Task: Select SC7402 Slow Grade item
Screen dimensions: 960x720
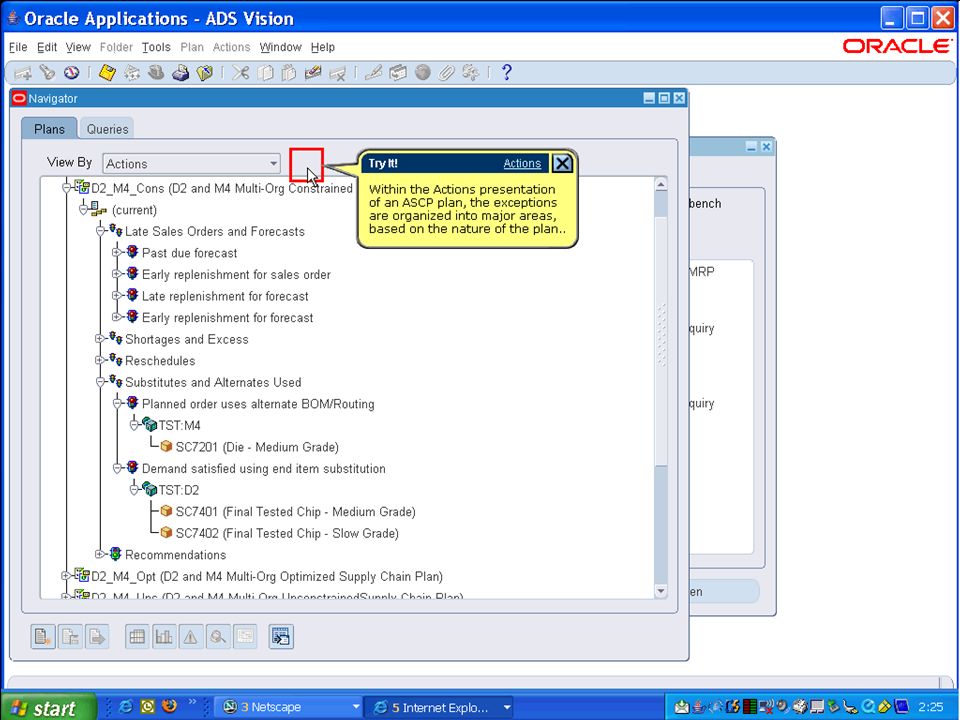Action: click(287, 533)
